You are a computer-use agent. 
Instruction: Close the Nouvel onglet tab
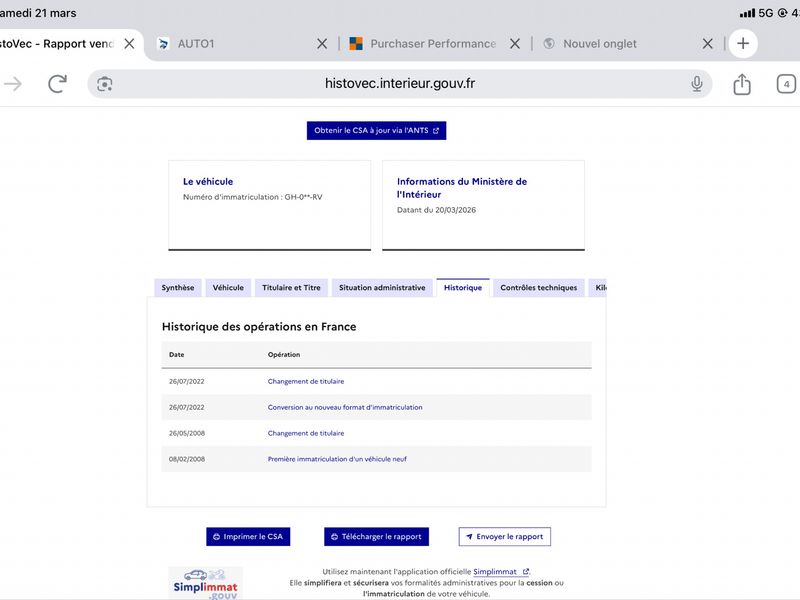pos(708,44)
